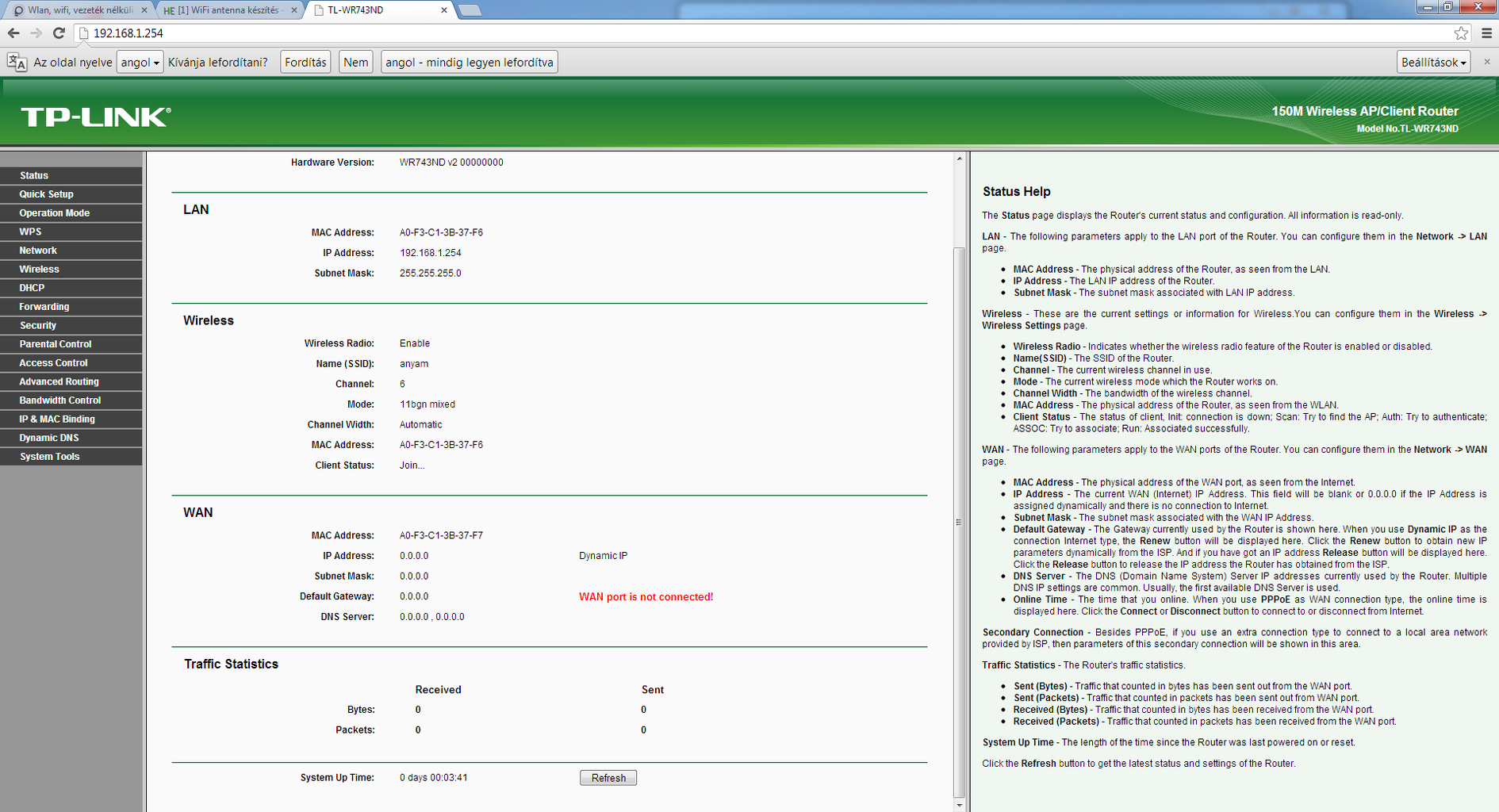This screenshot has width=1499, height=812.
Task: Open the DHCP menu item
Action: [71, 288]
